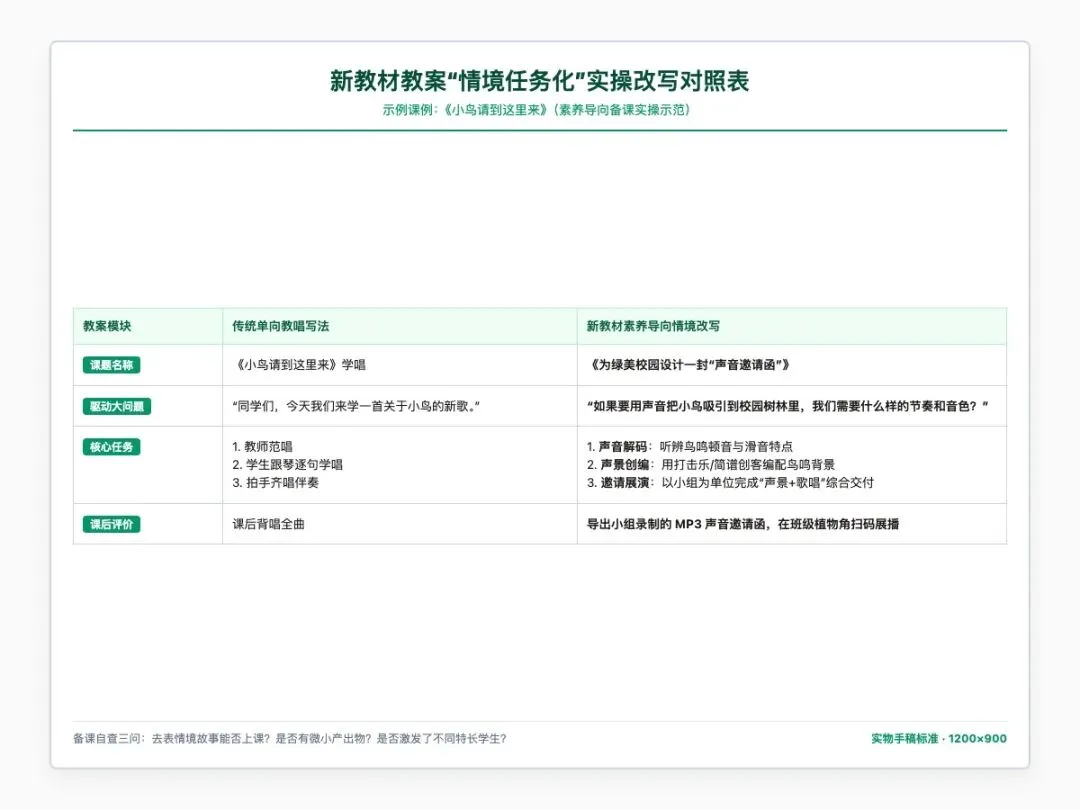Click the line 3. 邀请展演
This screenshot has height=810, width=1080.
pyautogui.click(x=730, y=482)
